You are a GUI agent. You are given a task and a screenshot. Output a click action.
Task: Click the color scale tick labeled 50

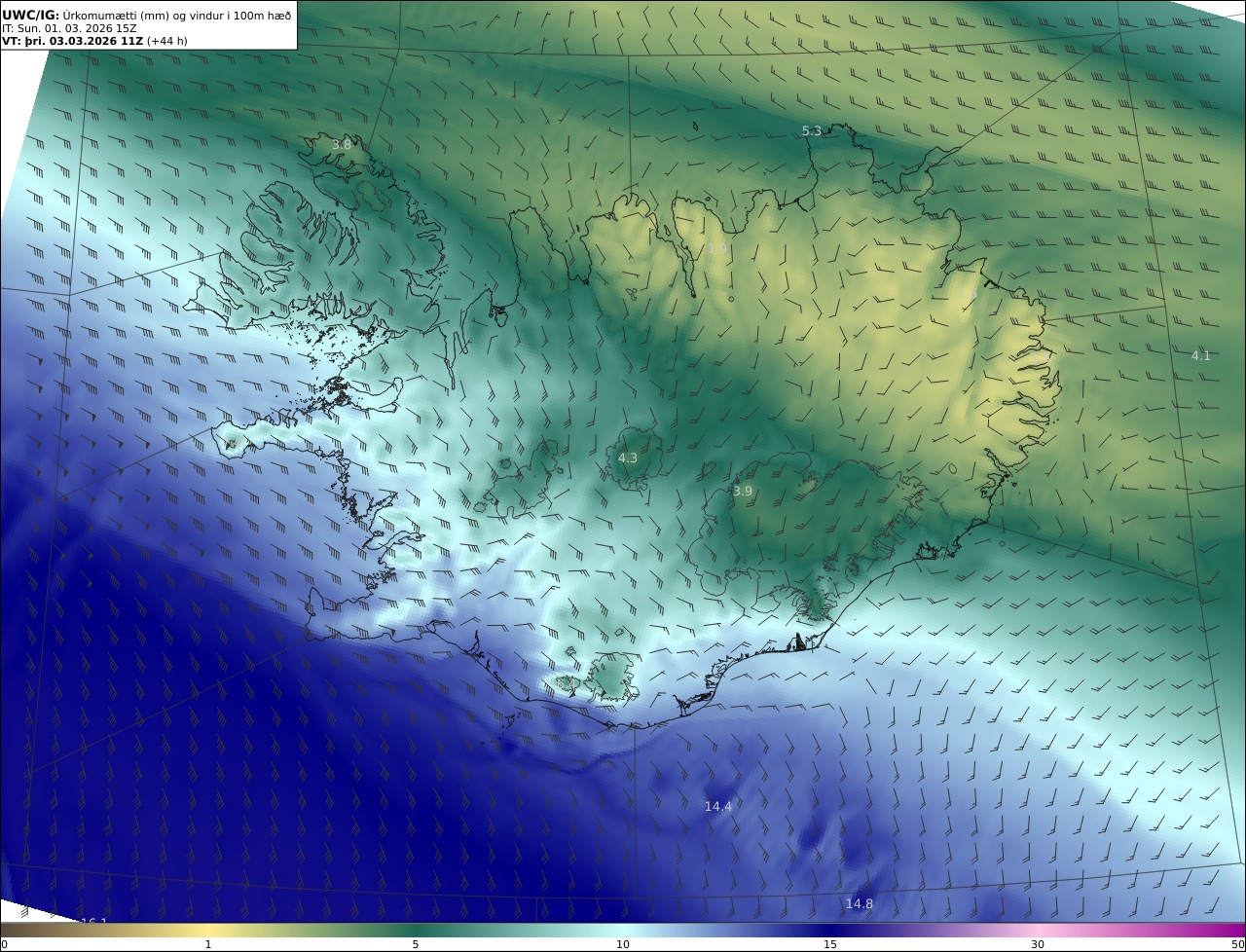click(1237, 944)
